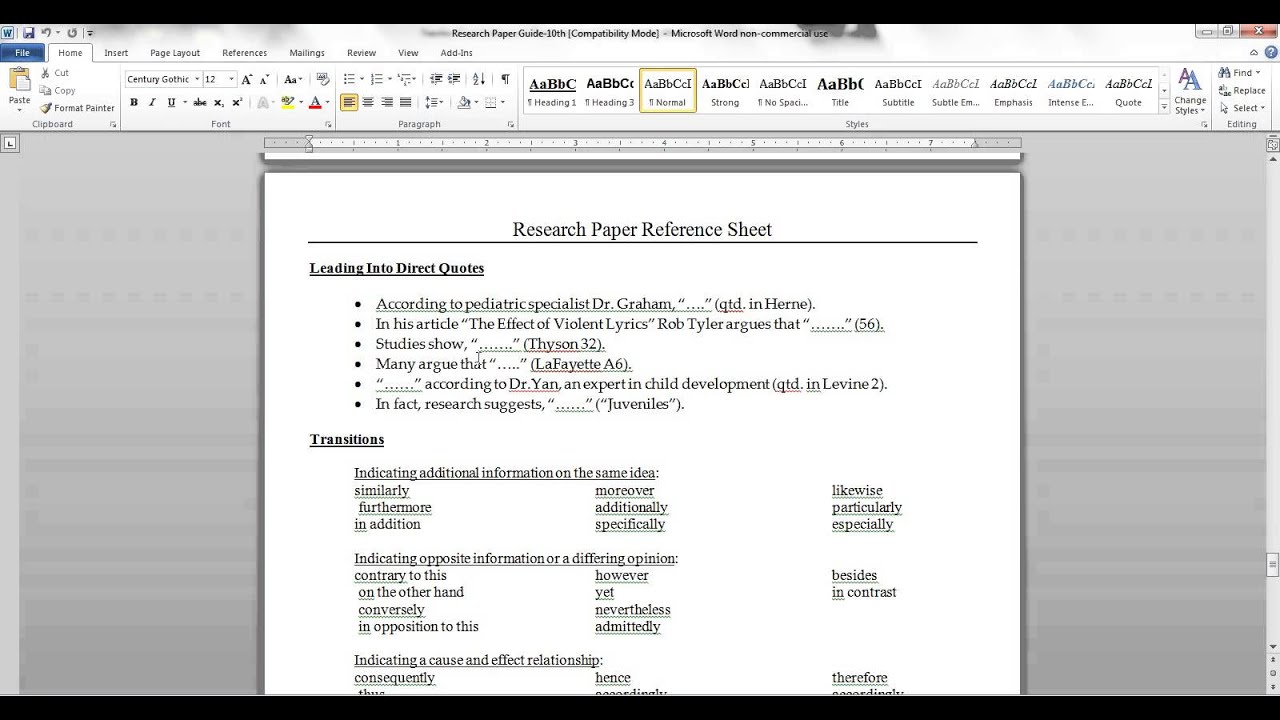Click the Shading paint bucket color
Image resolution: width=1280 pixels, height=720 pixels.
pos(462,102)
